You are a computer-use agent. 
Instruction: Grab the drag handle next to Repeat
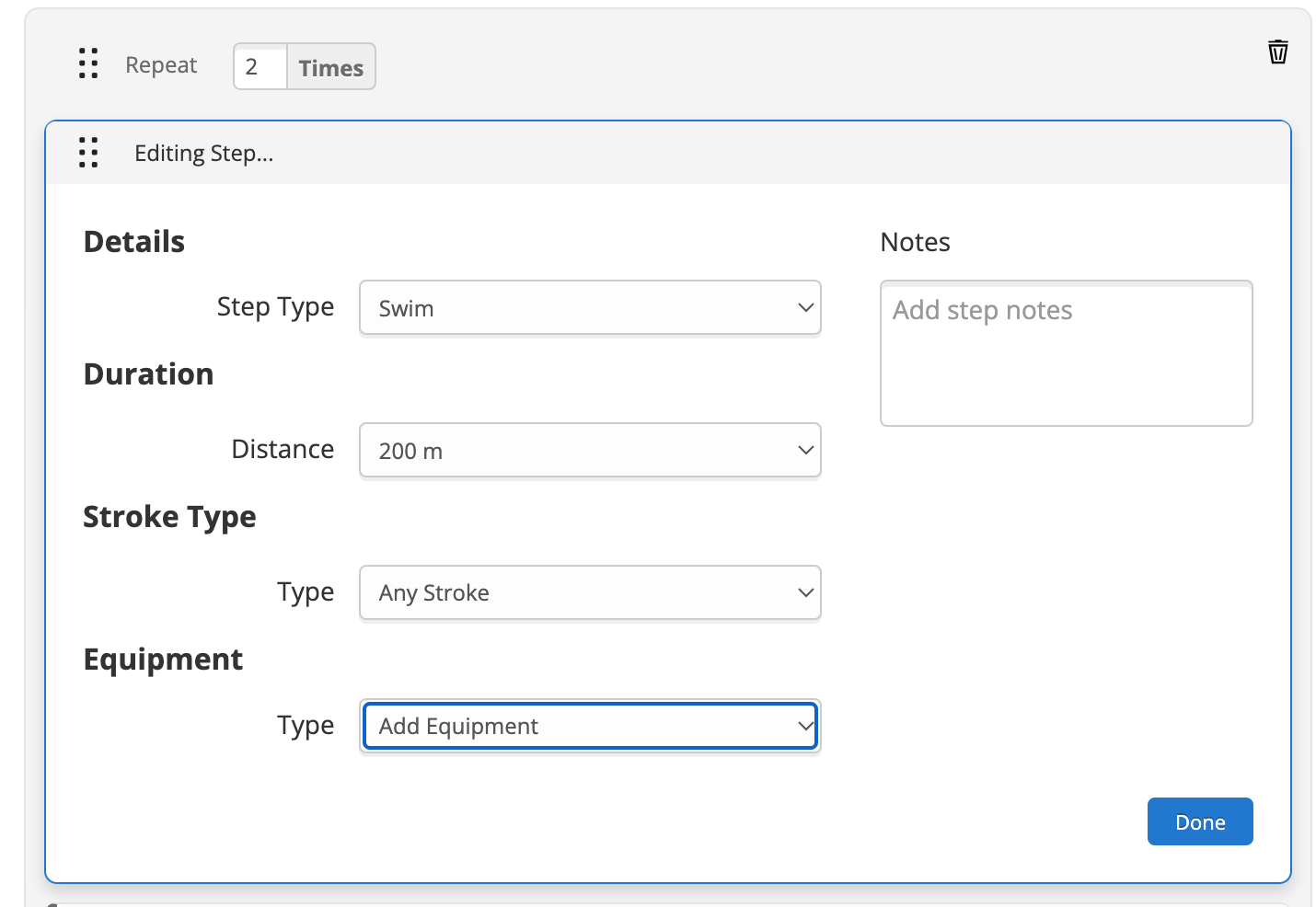(88, 63)
